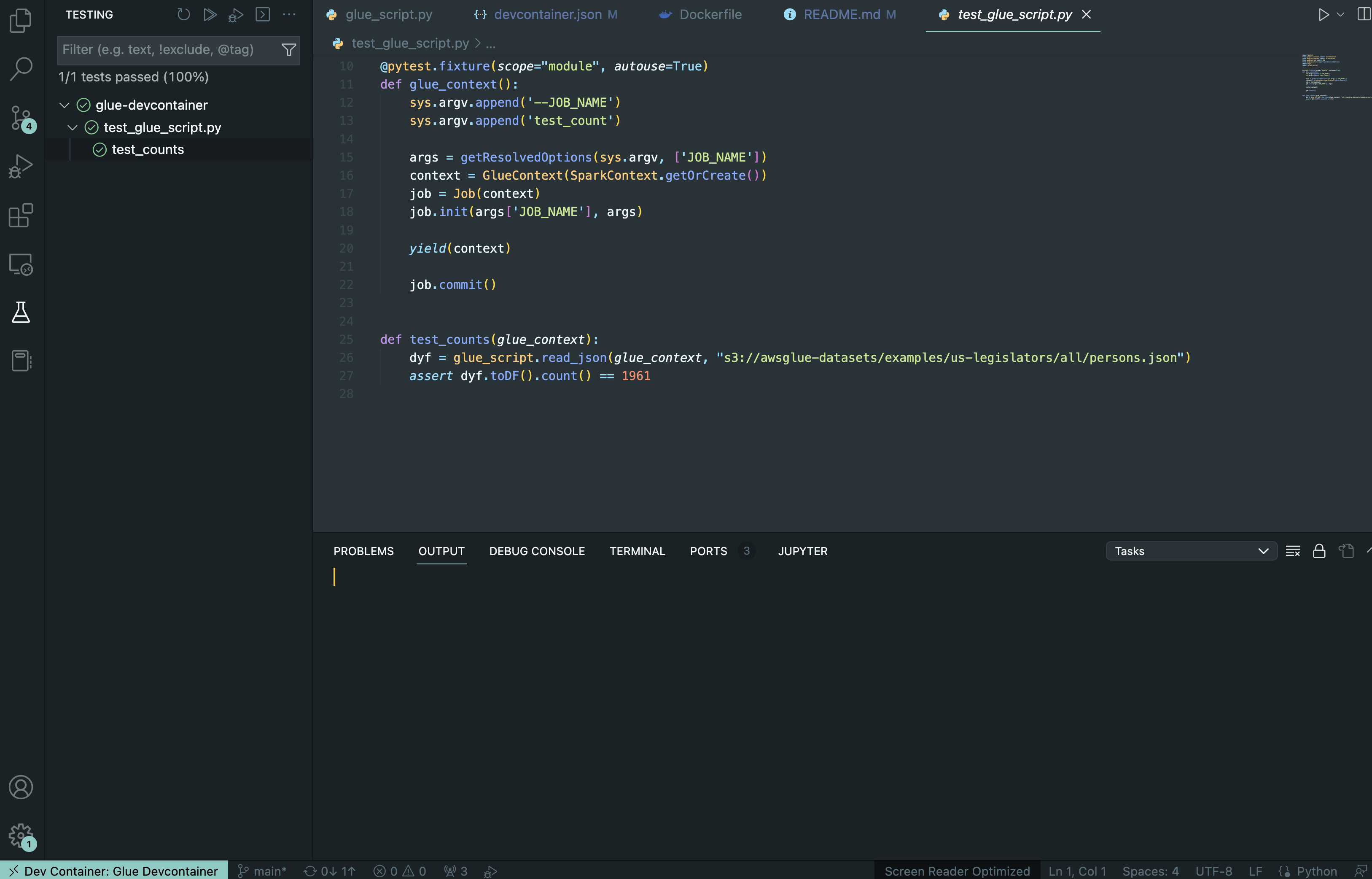The image size is (1372, 879).
Task: Collapse the glue-devcontainer tree node
Action: pyautogui.click(x=65, y=105)
